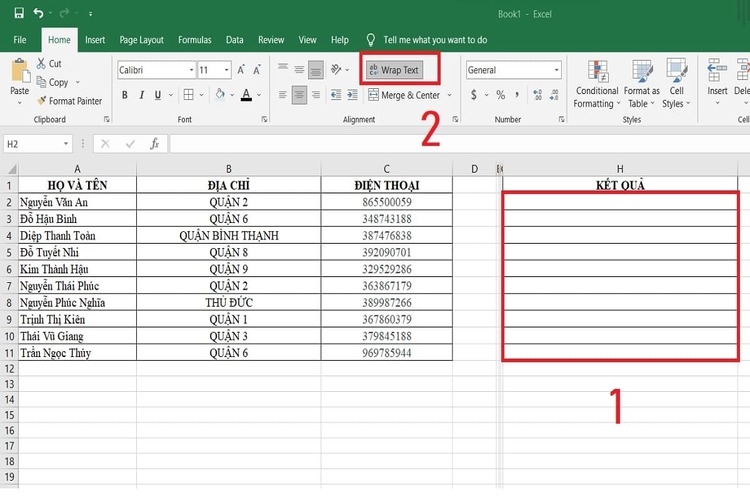Toggle Bold formatting
Viewport: 750px width, 500px height.
tap(124, 95)
